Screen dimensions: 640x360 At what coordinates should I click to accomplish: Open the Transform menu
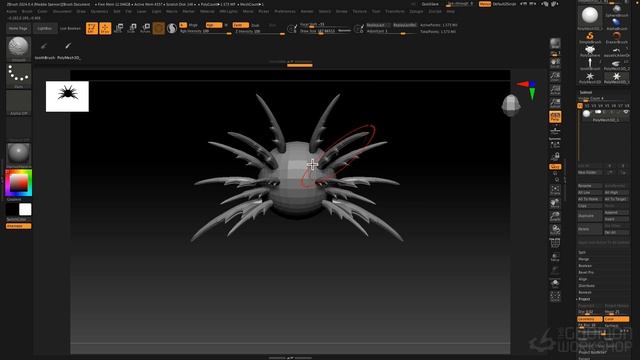pyautogui.click(x=395, y=11)
